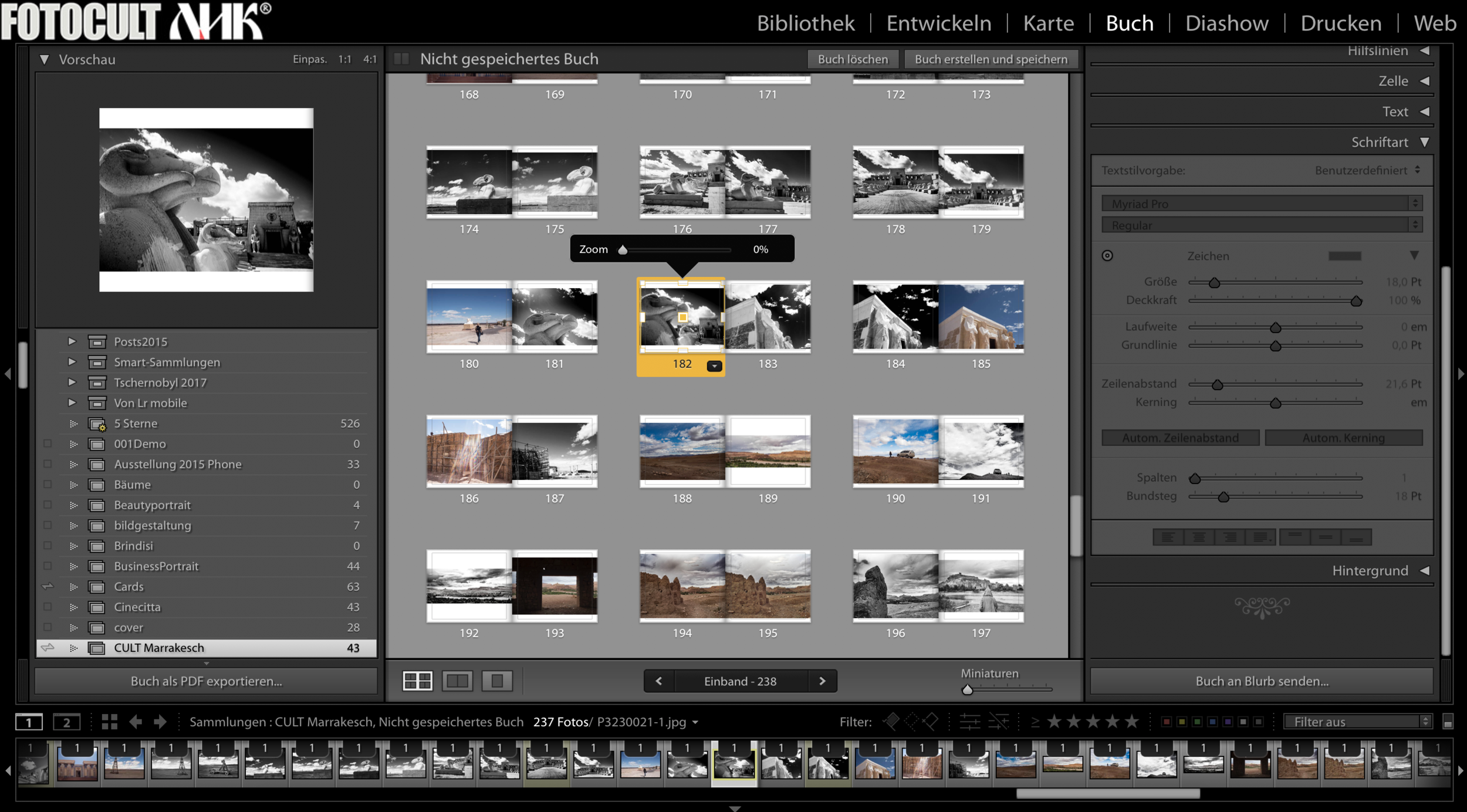Image resolution: width=1467 pixels, height=812 pixels.
Task: Switch to spread view
Action: [457, 681]
